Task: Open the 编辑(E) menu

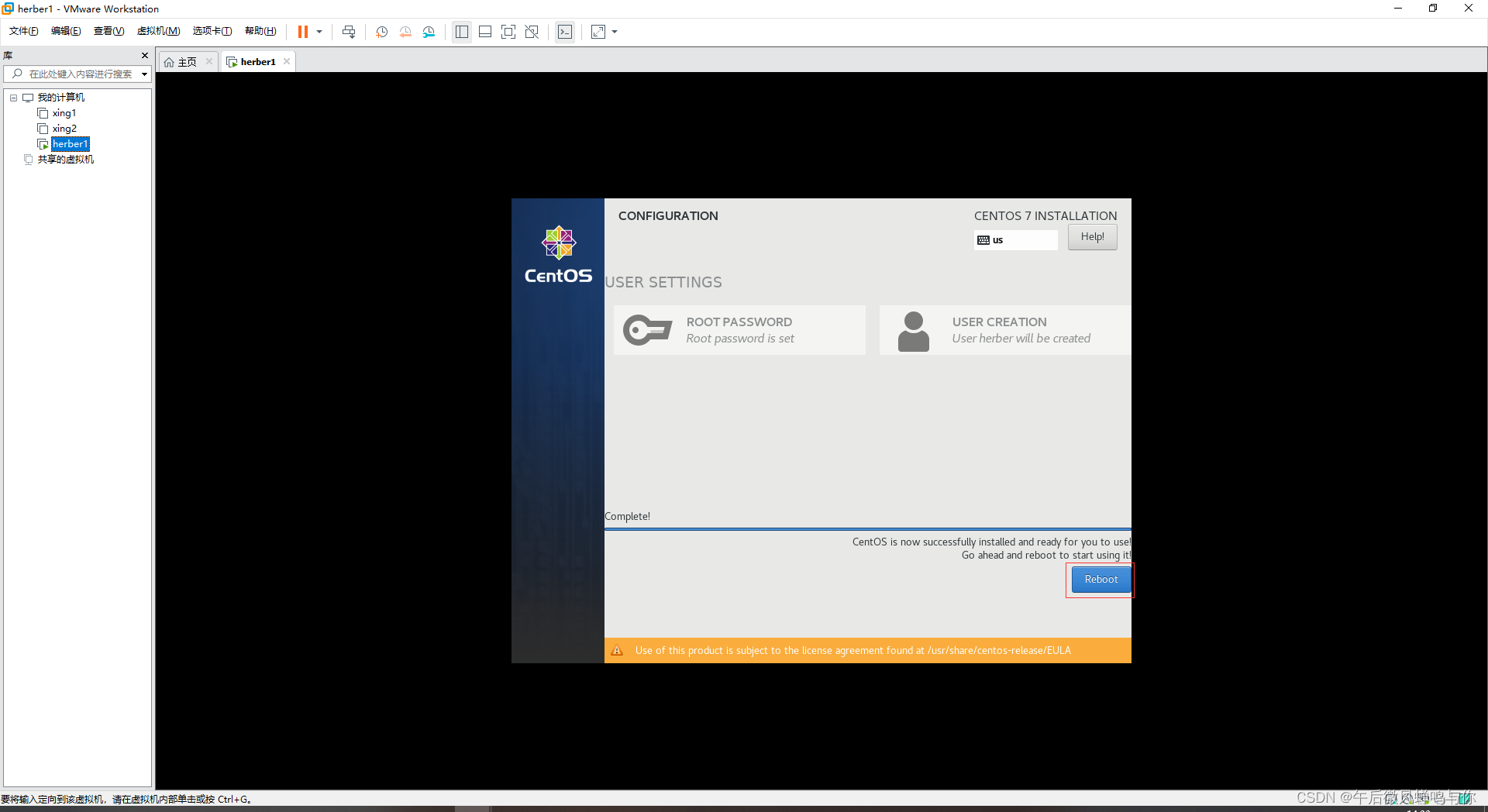Action: click(66, 31)
